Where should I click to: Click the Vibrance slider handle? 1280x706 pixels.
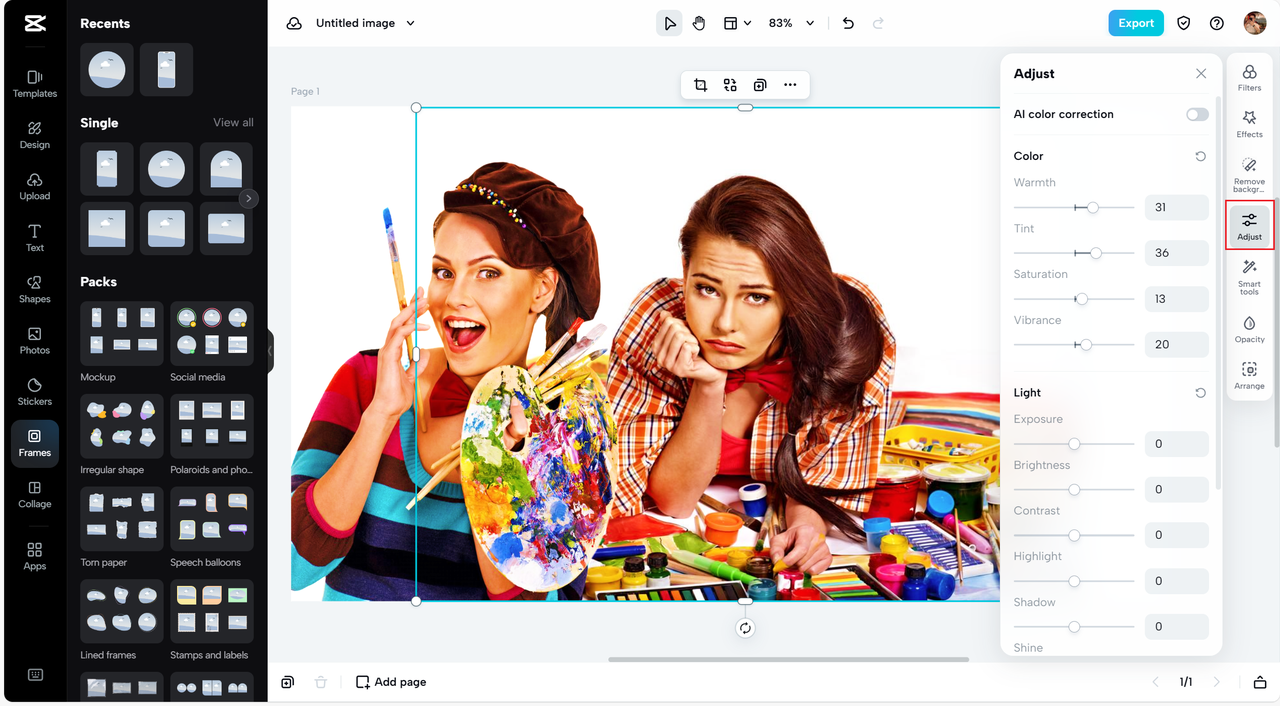[x=1086, y=345]
